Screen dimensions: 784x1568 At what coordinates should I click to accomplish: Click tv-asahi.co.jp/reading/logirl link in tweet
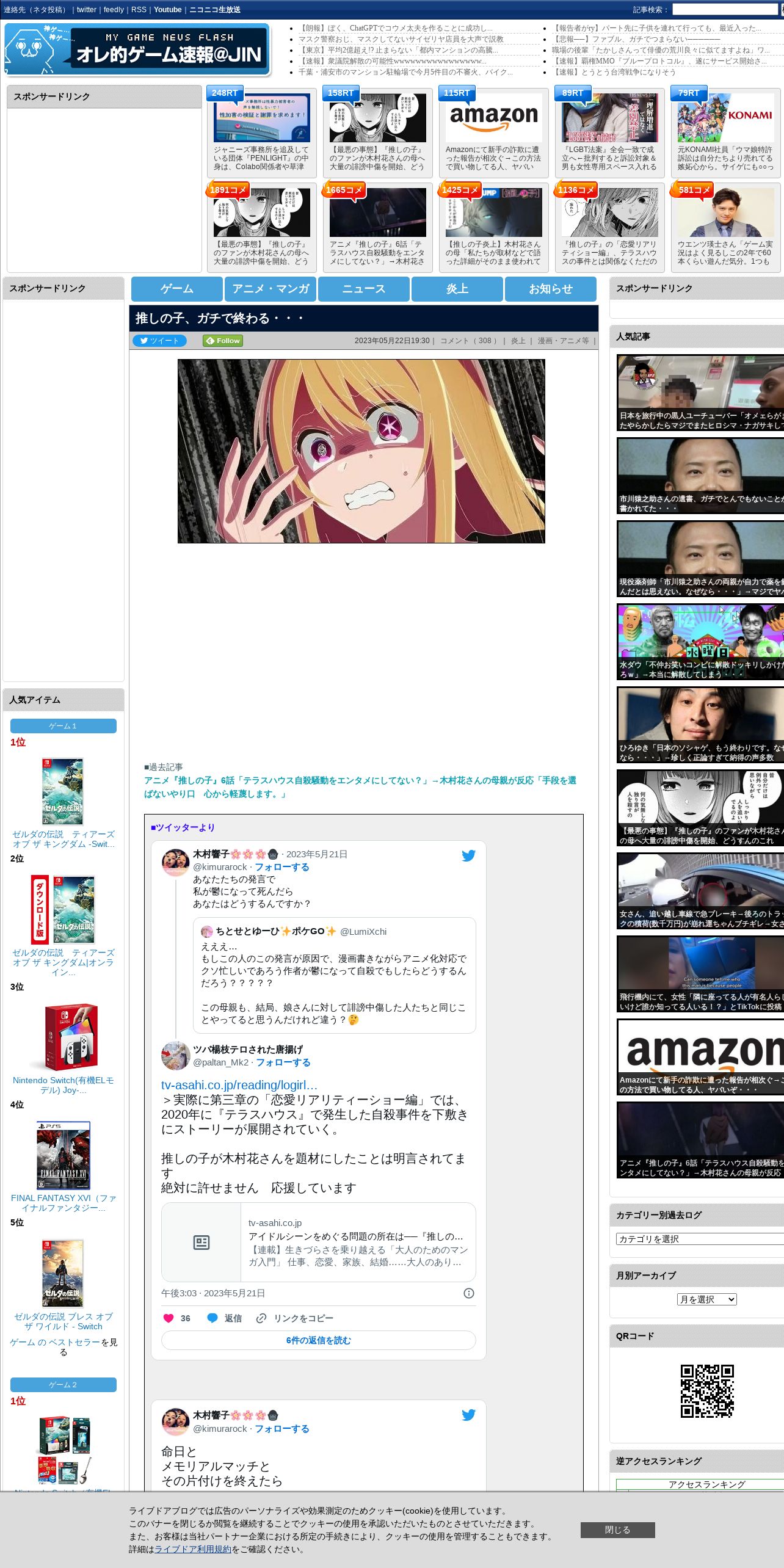pos(239,1085)
